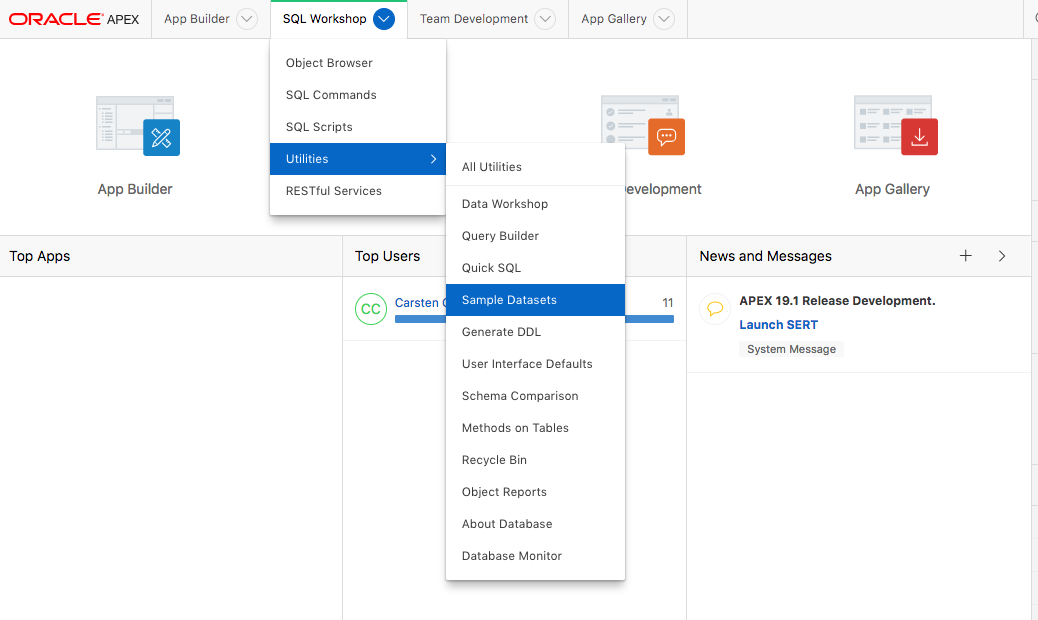Expand the App Gallery dropdown arrow
This screenshot has width=1038, height=620.
click(x=663, y=19)
